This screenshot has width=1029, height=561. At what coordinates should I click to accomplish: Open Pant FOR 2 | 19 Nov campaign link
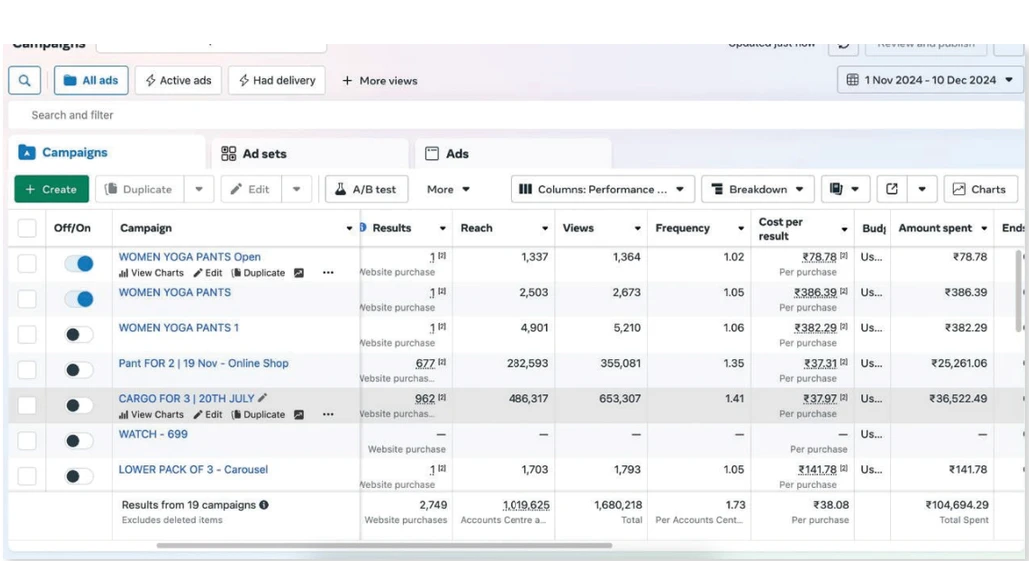click(x=203, y=363)
